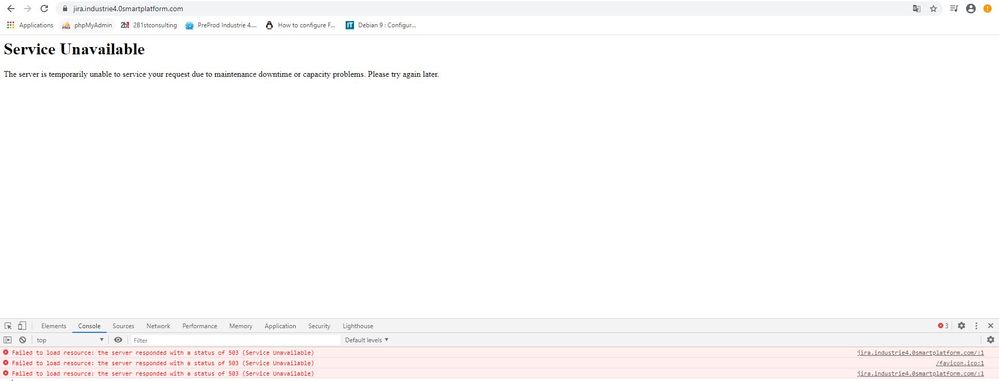The height and width of the screenshot is (381, 999).
Task: Open the 'top' JavaScript context dropdown
Action: point(70,340)
